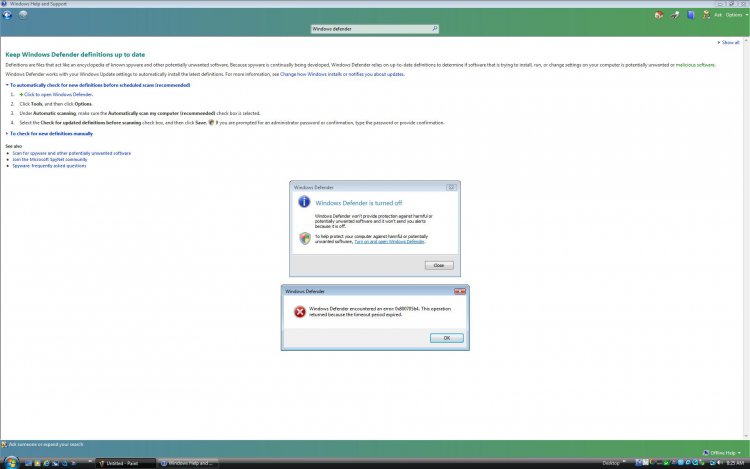750x469 pixels.
Task: Click the heading 'Keep Windows Defender definitions up to date'
Action: click(x=75, y=55)
